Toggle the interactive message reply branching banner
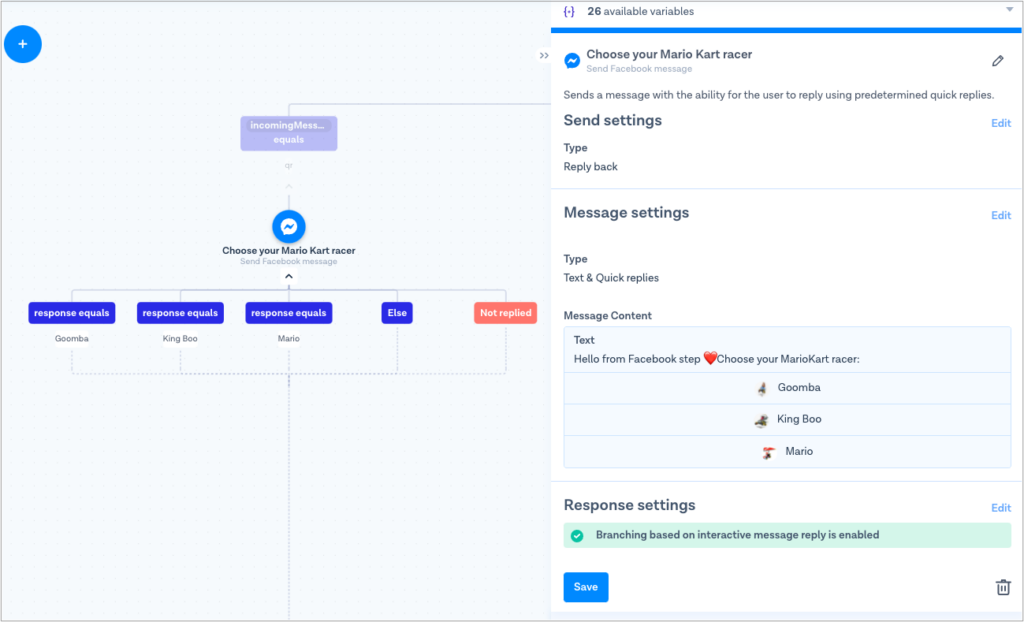 click(786, 535)
